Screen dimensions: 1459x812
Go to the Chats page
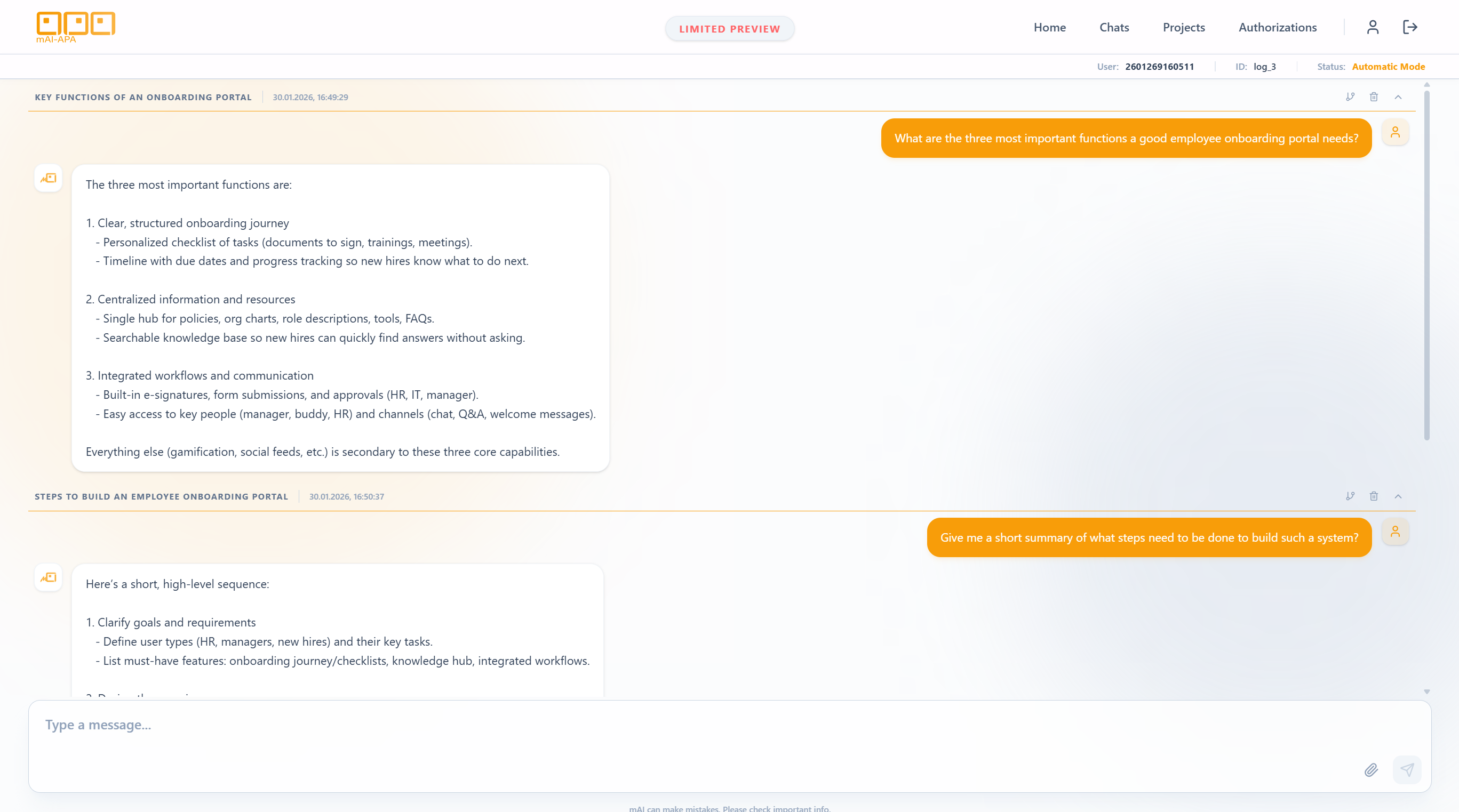tap(1113, 27)
